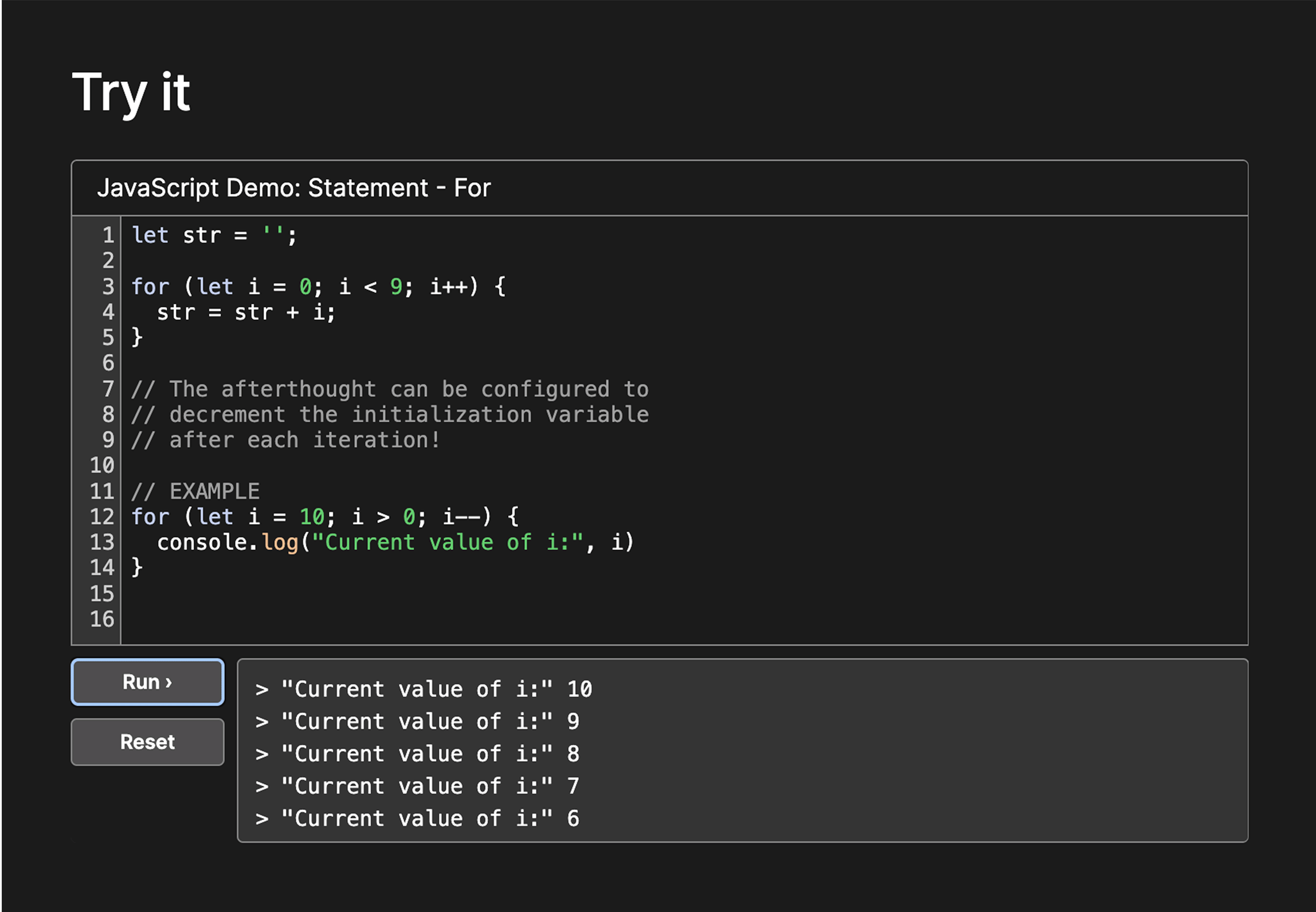The width and height of the screenshot is (1316, 912).
Task: Click the 'str = str + i;' statement
Action: pyautogui.click(x=245, y=312)
